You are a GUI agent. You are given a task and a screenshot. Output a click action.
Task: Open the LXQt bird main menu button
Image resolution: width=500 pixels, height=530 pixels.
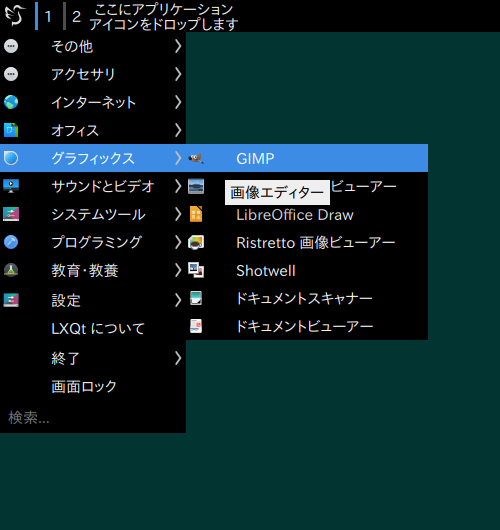[15, 16]
